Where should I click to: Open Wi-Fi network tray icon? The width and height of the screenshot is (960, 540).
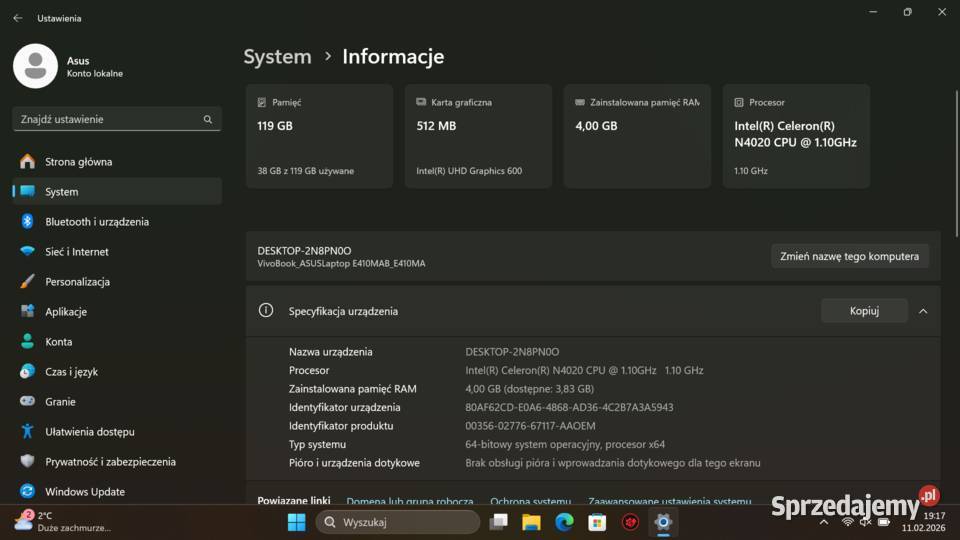[847, 522]
